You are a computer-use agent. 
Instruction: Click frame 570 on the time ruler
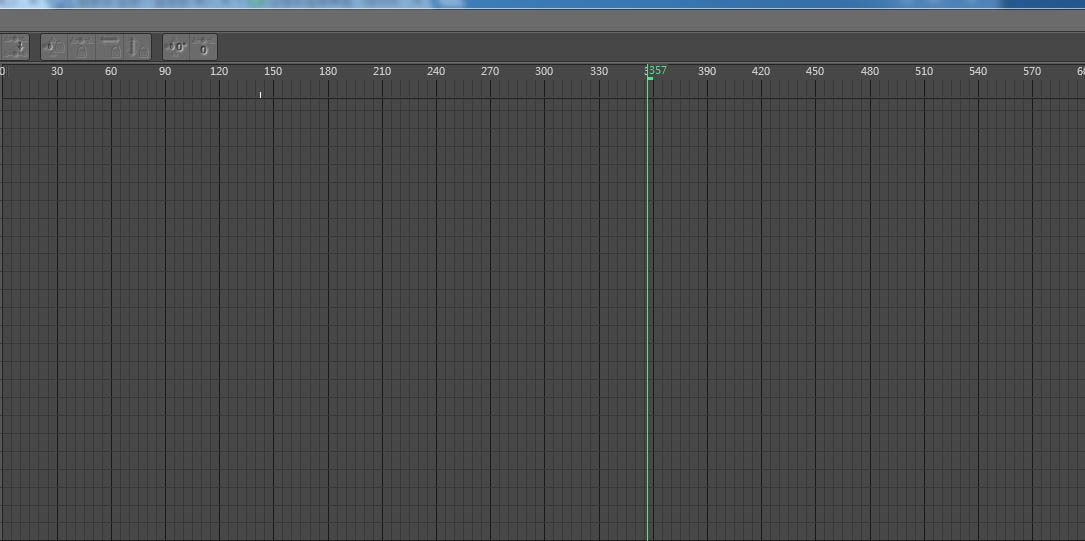coord(1032,71)
